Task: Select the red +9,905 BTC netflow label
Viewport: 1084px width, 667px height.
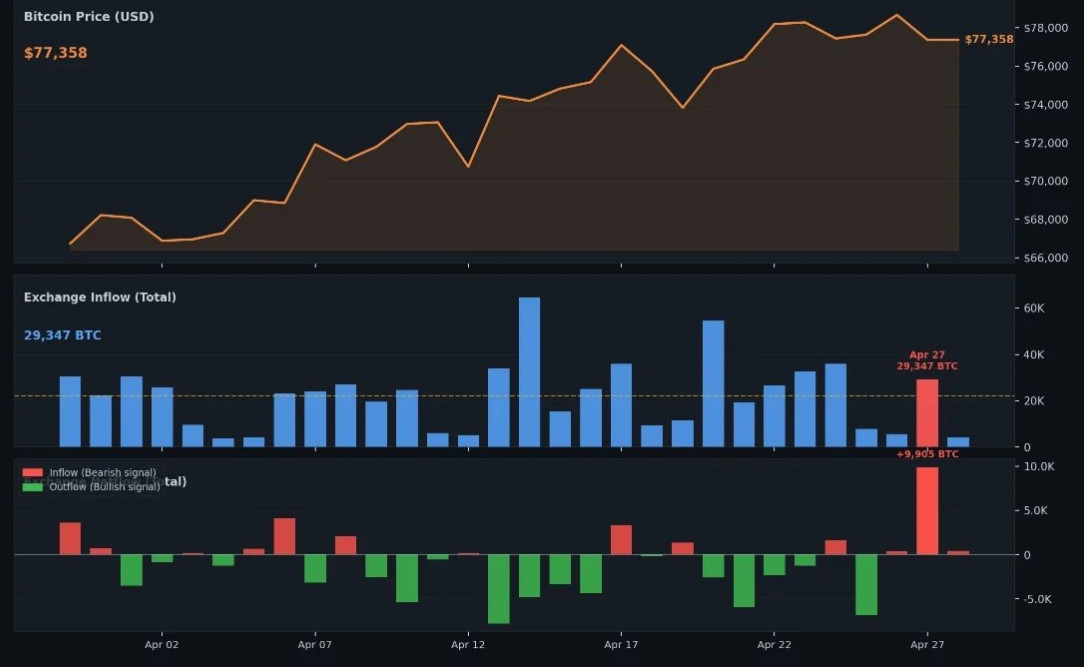Action: [x=927, y=454]
